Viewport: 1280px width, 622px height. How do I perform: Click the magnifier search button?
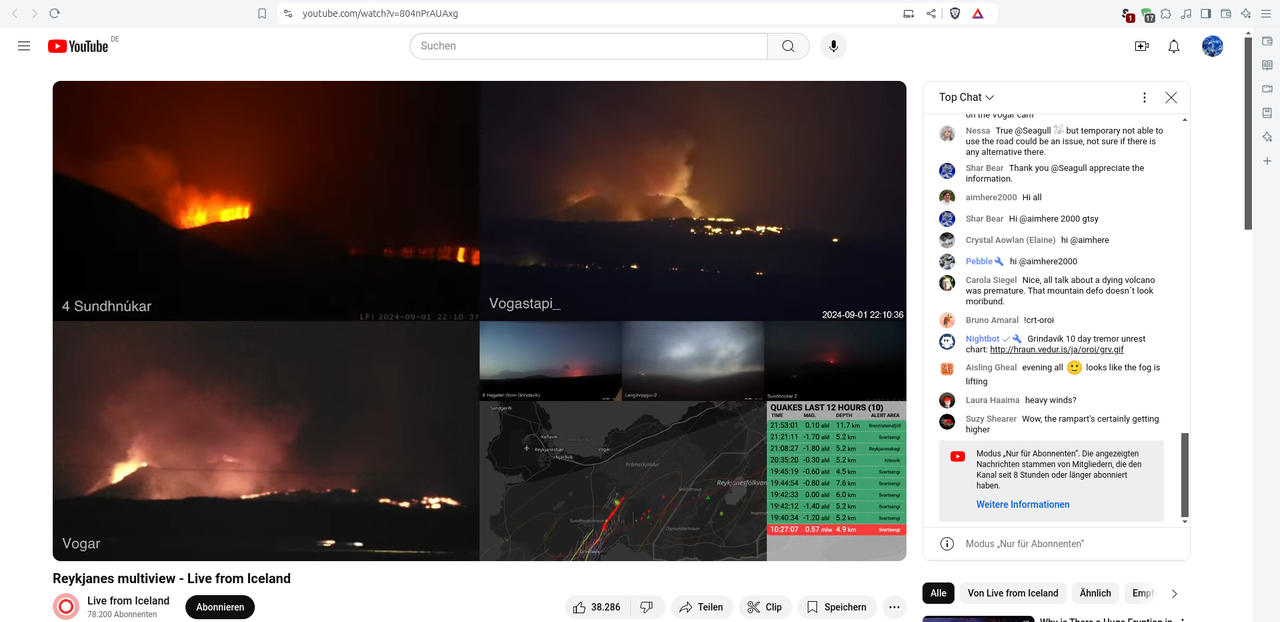click(788, 46)
